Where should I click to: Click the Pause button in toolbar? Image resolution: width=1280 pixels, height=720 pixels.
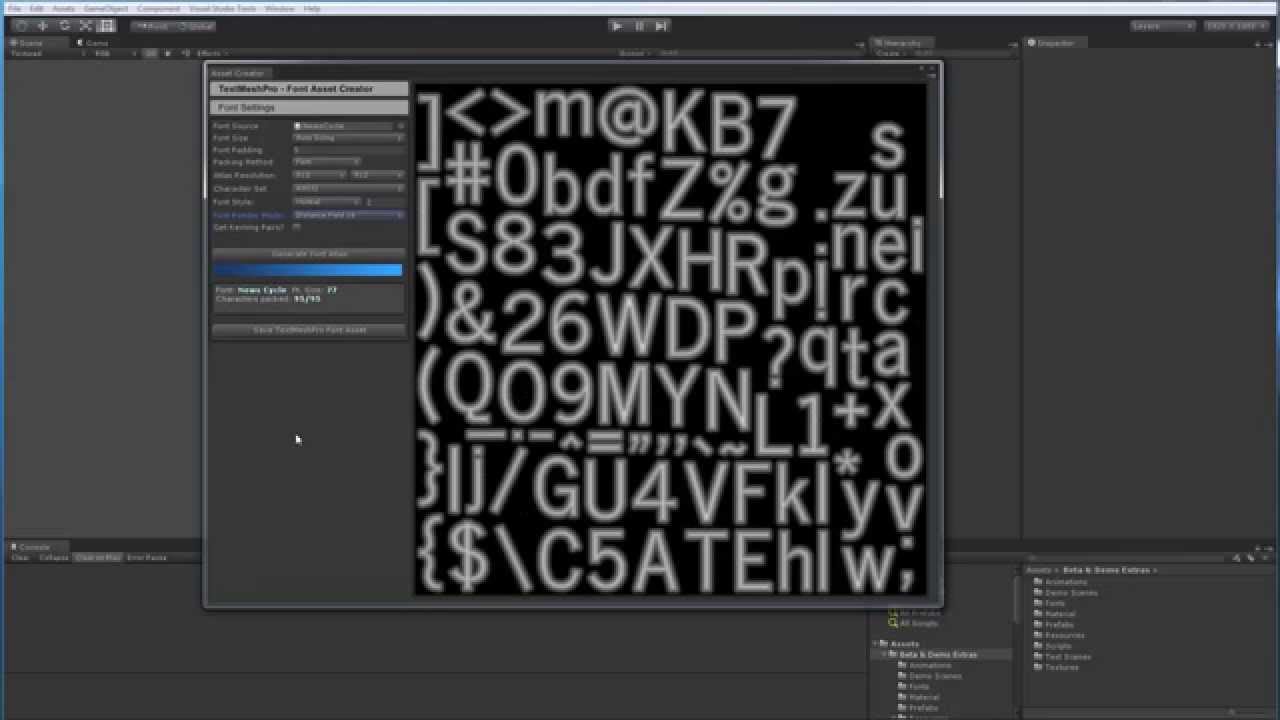tap(639, 26)
